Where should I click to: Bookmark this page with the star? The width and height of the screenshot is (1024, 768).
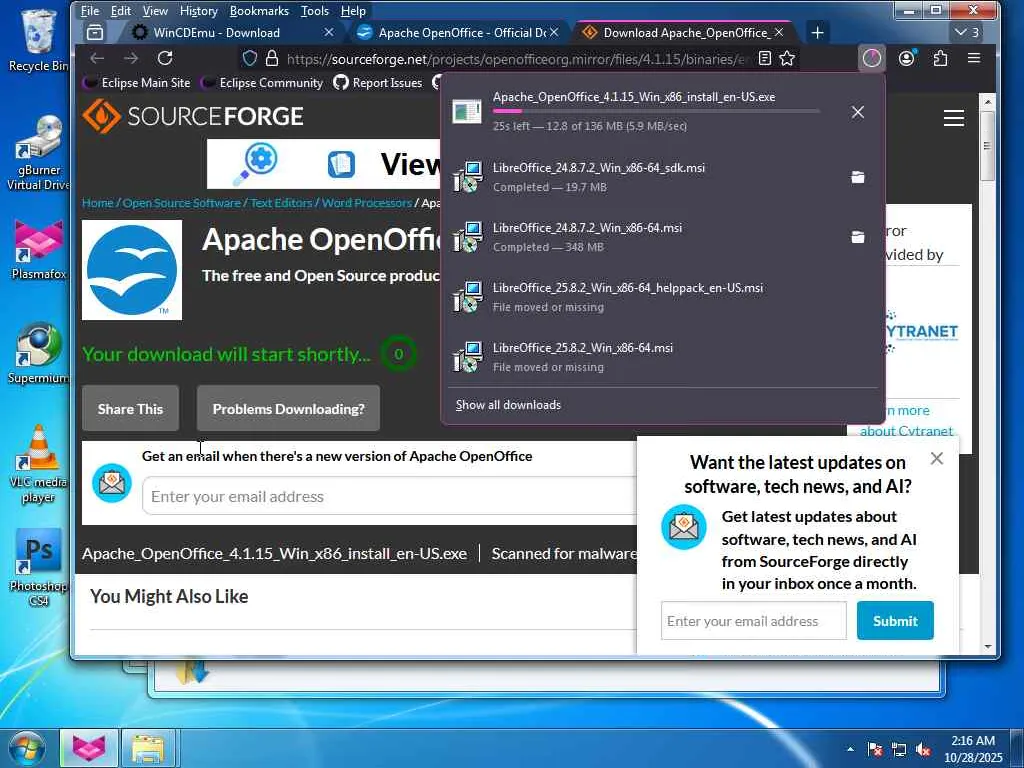coord(788,59)
